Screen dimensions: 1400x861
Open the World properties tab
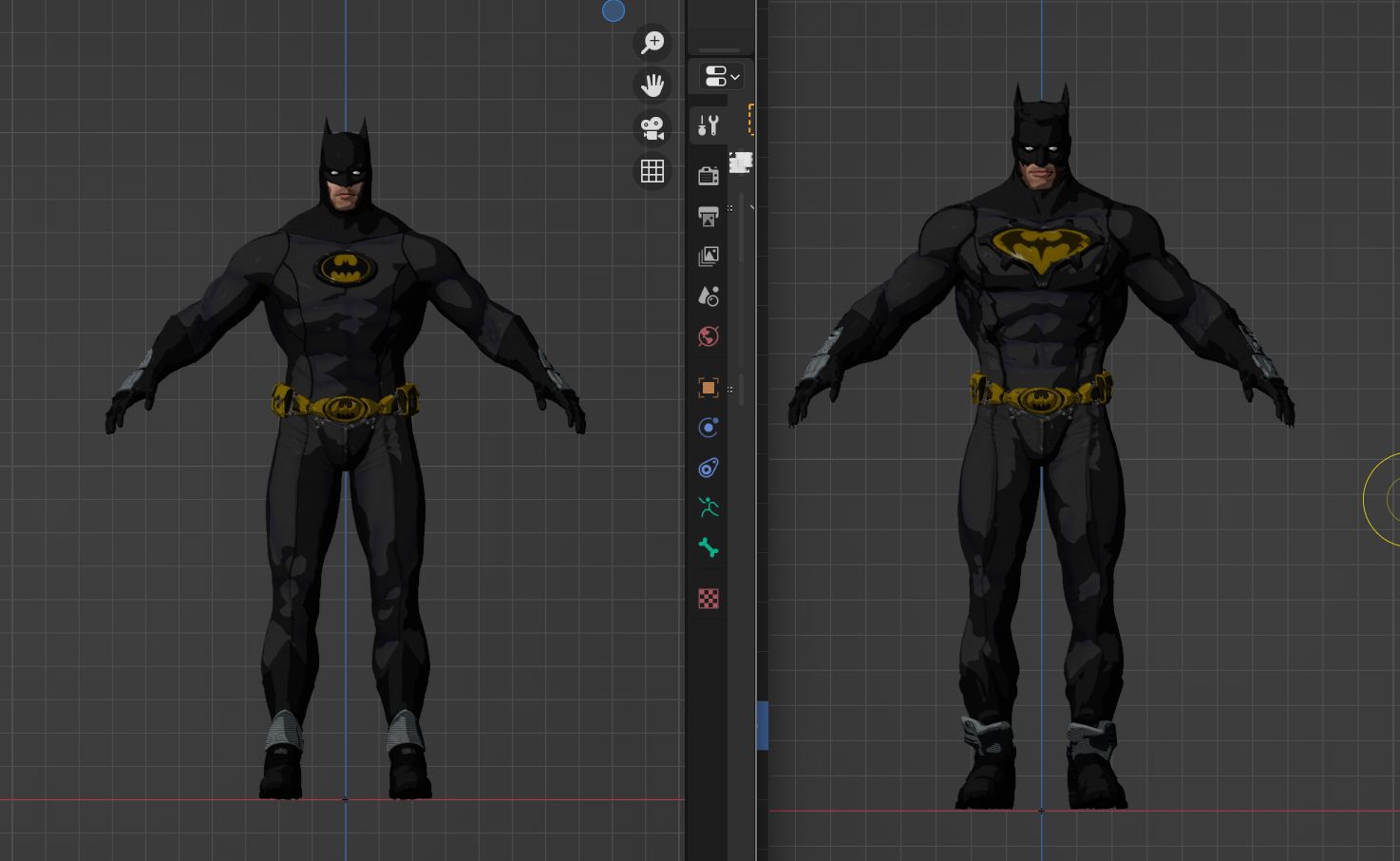pyautogui.click(x=709, y=336)
